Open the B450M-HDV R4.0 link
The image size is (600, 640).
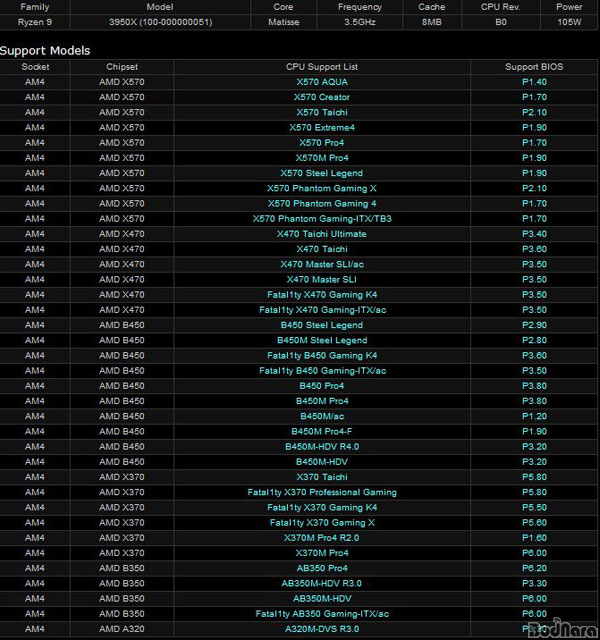pos(322,447)
